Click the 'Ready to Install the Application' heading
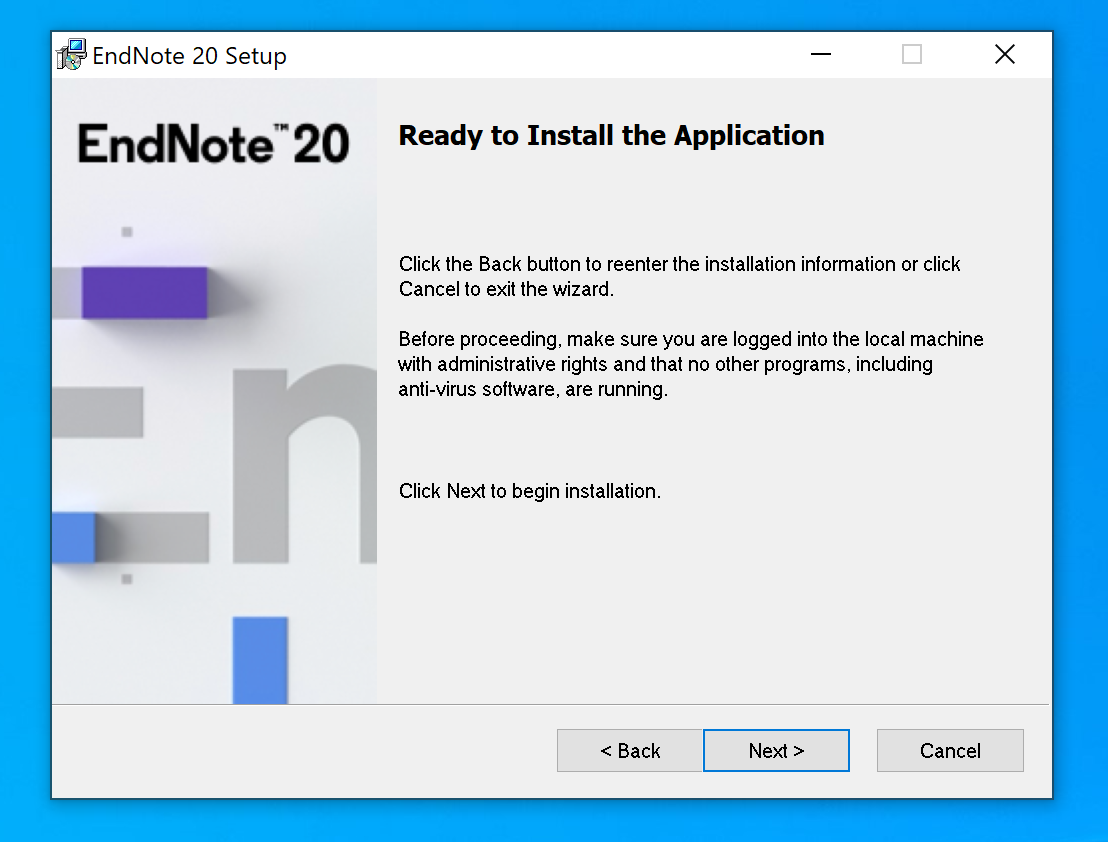1108x842 pixels. click(611, 136)
